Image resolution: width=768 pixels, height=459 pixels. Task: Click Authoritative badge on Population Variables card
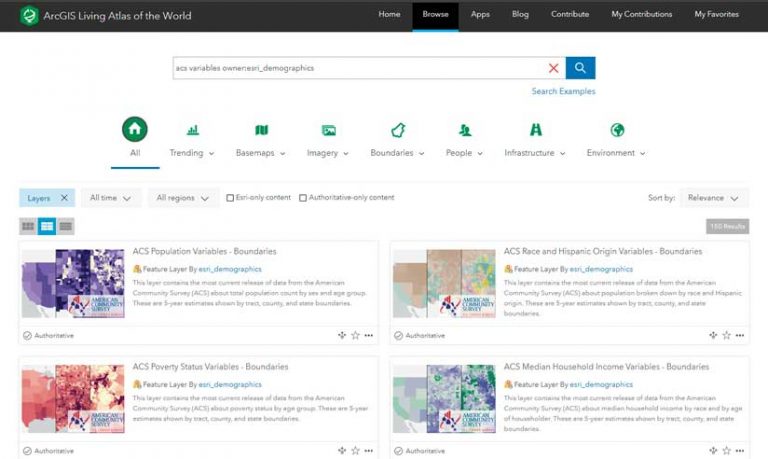point(48,336)
